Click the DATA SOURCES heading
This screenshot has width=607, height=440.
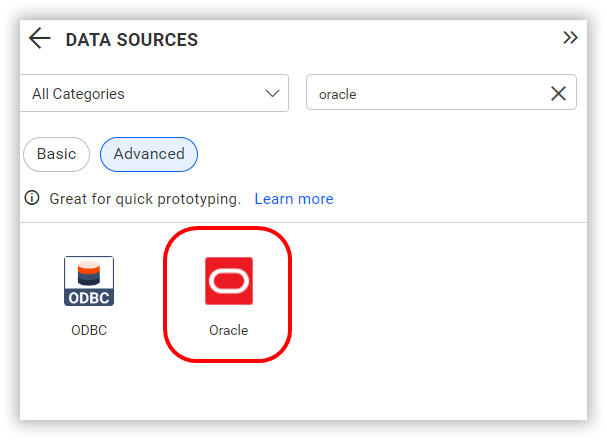click(132, 39)
